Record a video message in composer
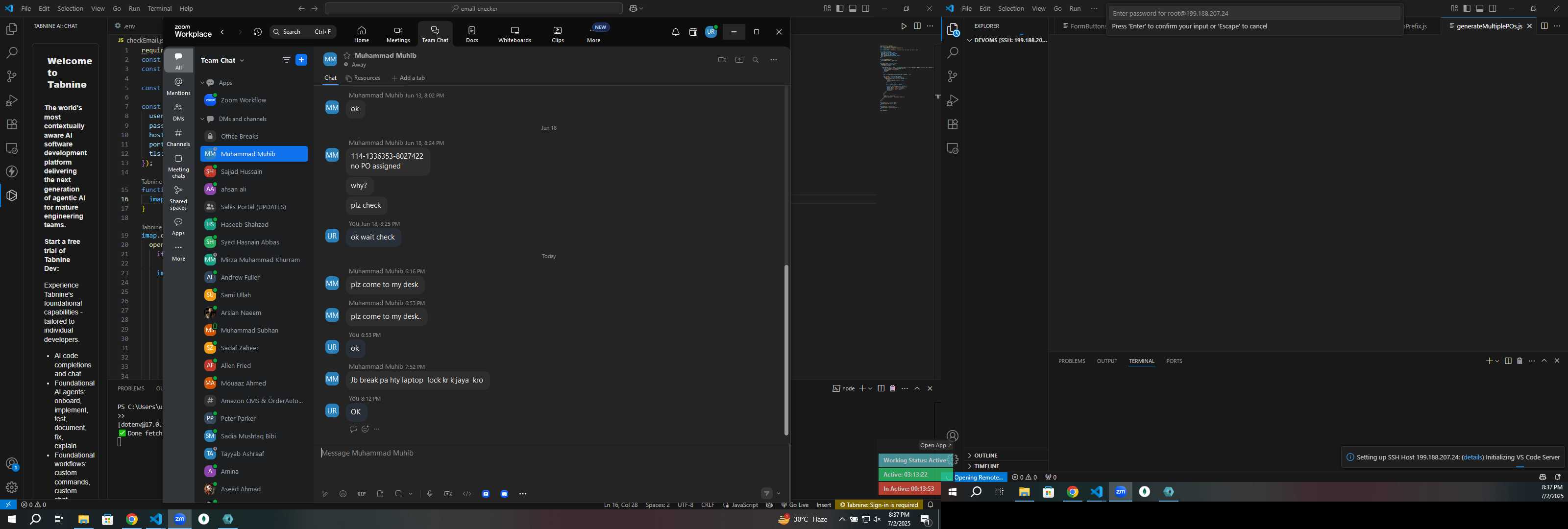Image resolution: width=1568 pixels, height=529 pixels. coord(449,494)
